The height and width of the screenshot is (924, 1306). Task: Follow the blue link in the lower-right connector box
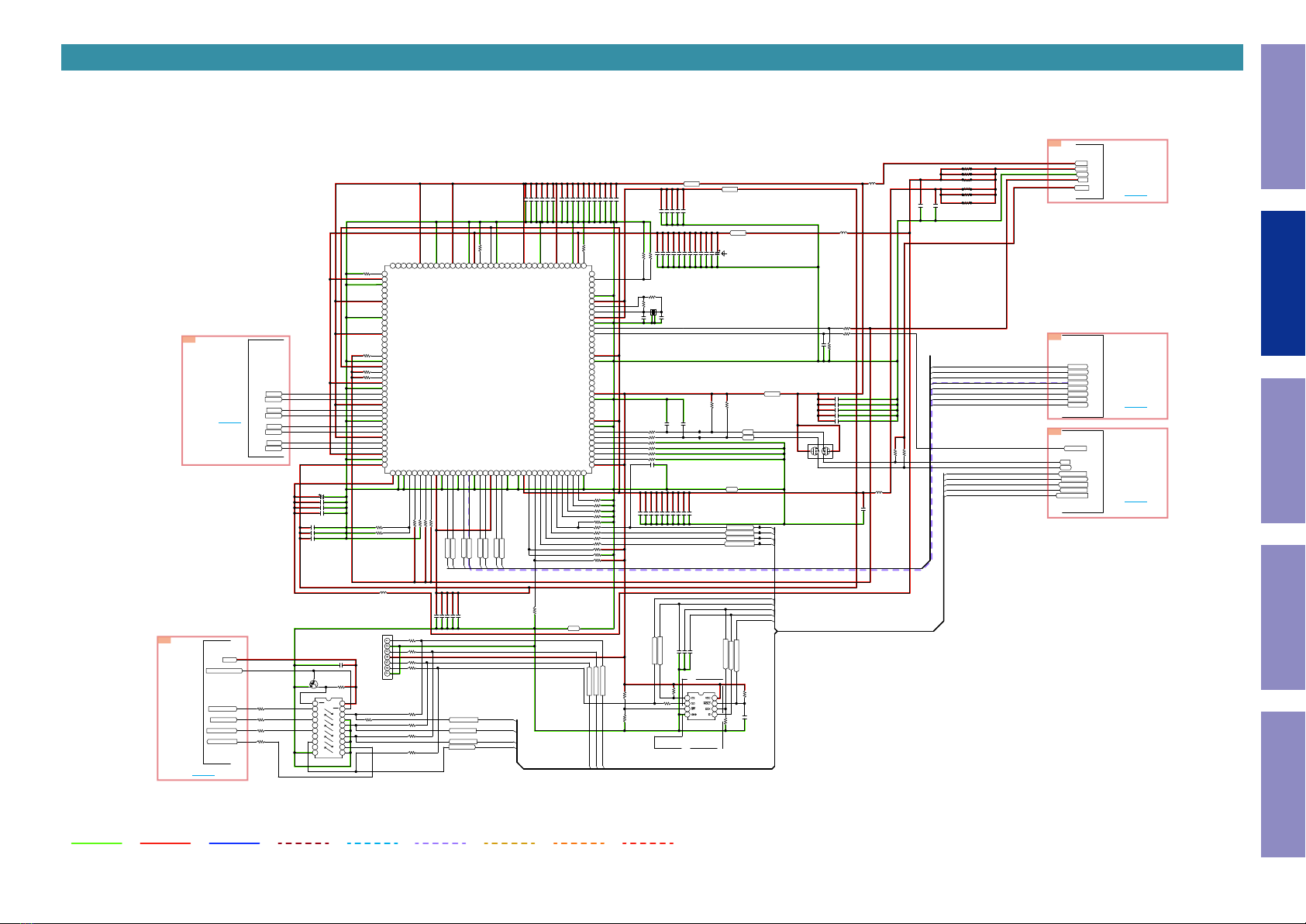point(1135,502)
